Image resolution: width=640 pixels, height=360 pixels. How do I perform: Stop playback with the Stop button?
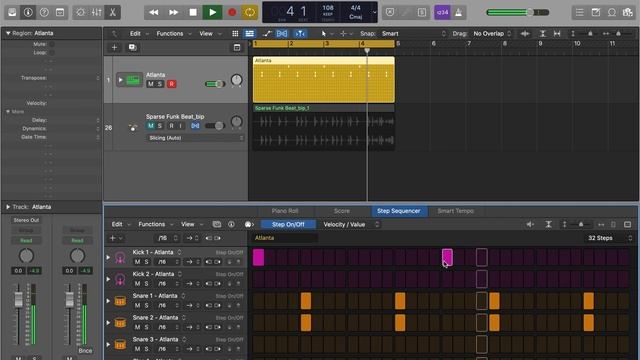(x=193, y=12)
